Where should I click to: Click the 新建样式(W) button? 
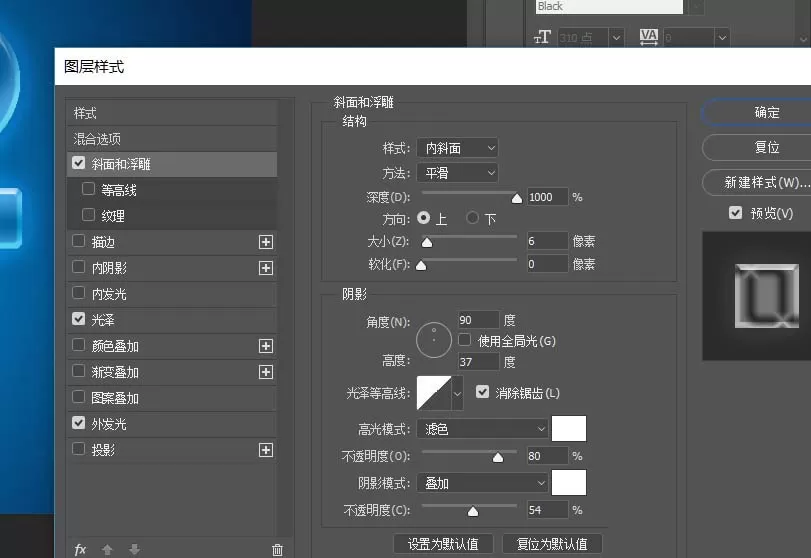tap(757, 182)
